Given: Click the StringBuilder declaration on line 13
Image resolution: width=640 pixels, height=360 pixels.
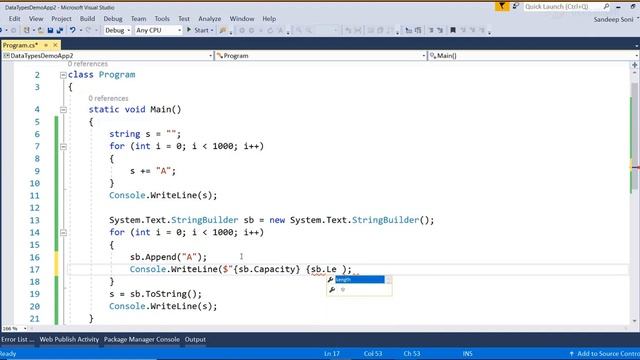Looking at the screenshot, I should (271, 220).
